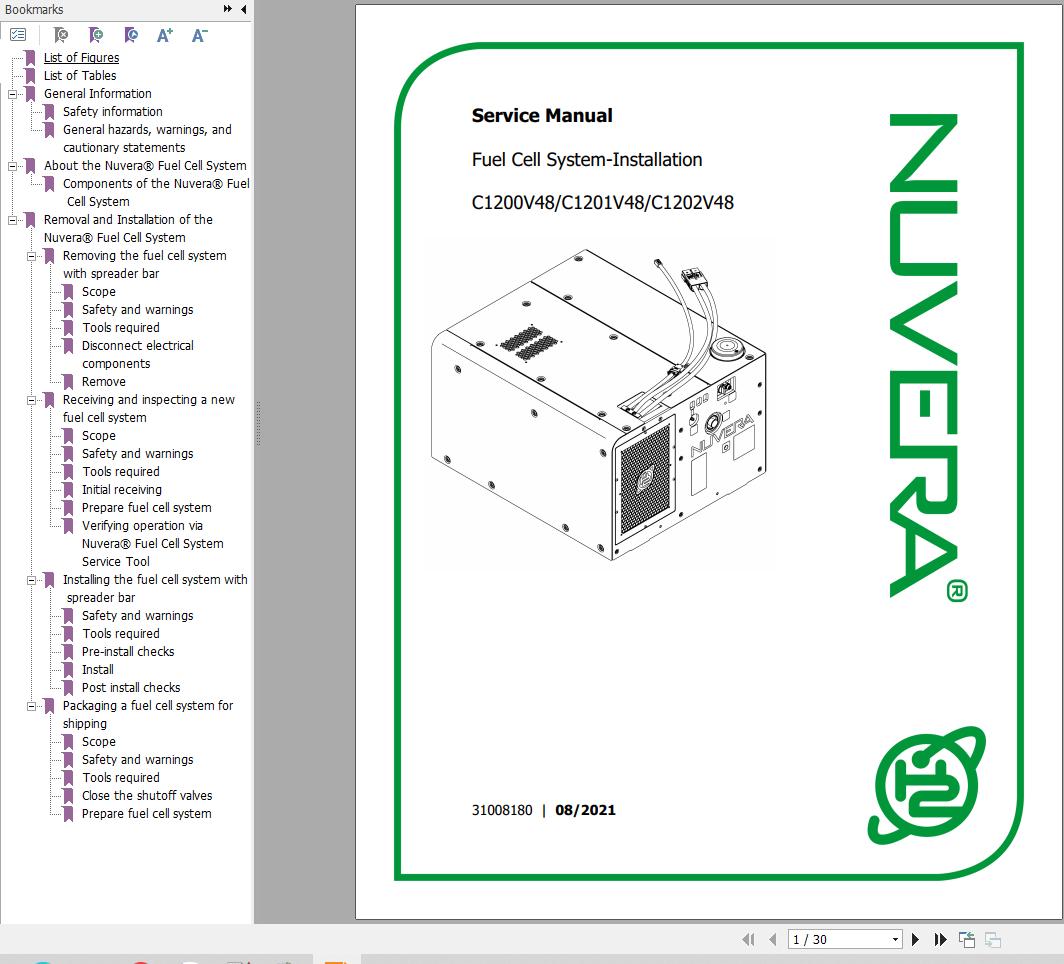Image resolution: width=1064 pixels, height=964 pixels.
Task: Open the Remove bookmark
Action: (x=104, y=381)
